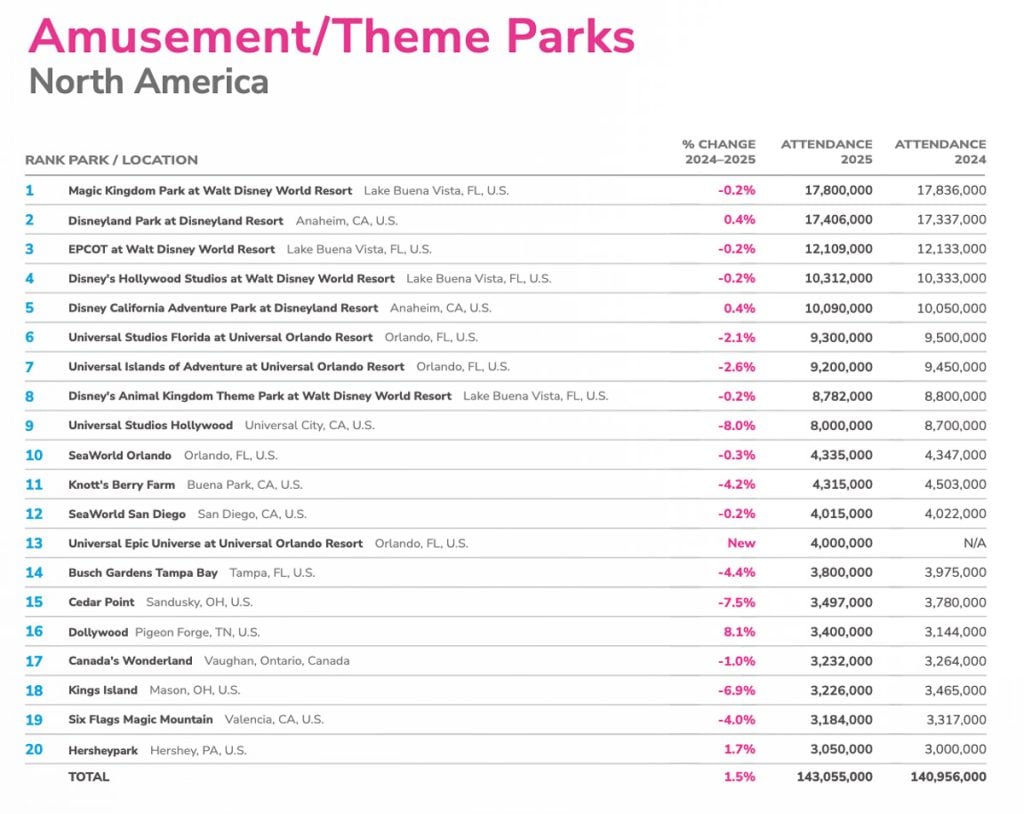Click rank number 10 for SeaWorld Orlando

tap(34, 455)
